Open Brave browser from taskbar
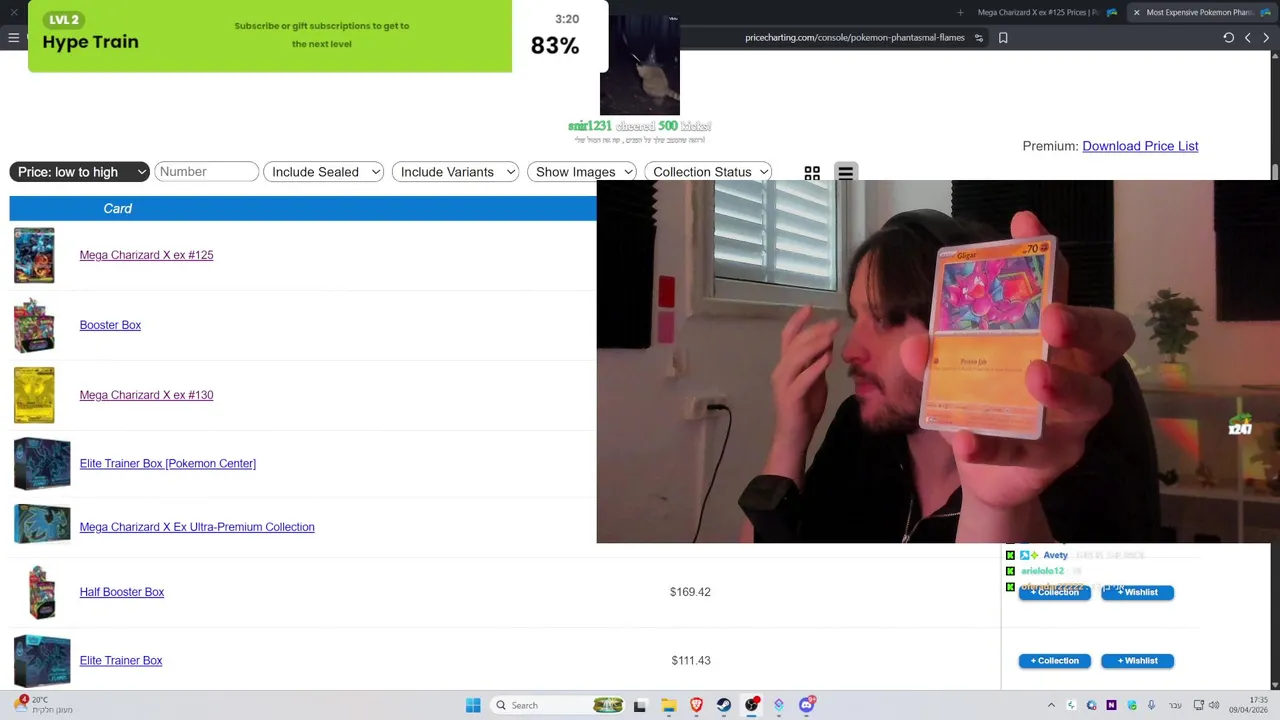This screenshot has height=720, width=1280. coord(697,705)
